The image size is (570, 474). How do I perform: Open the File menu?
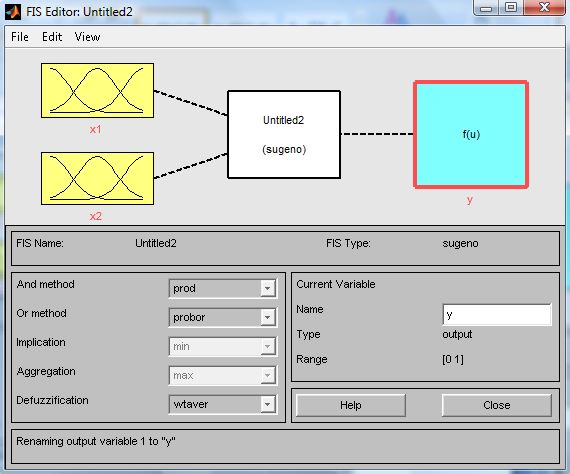pos(20,37)
